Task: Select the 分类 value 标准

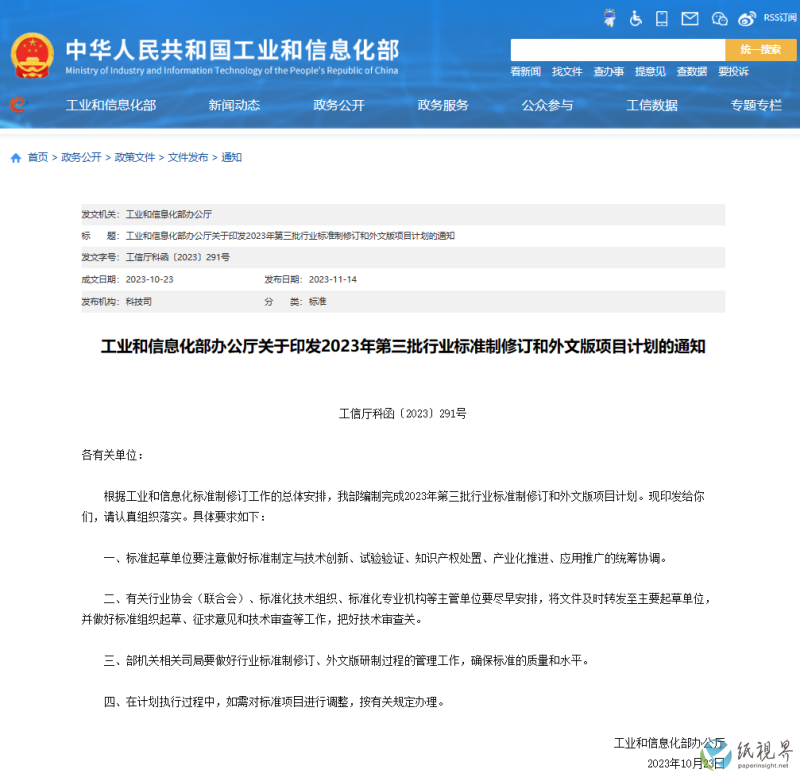Action: point(317,302)
